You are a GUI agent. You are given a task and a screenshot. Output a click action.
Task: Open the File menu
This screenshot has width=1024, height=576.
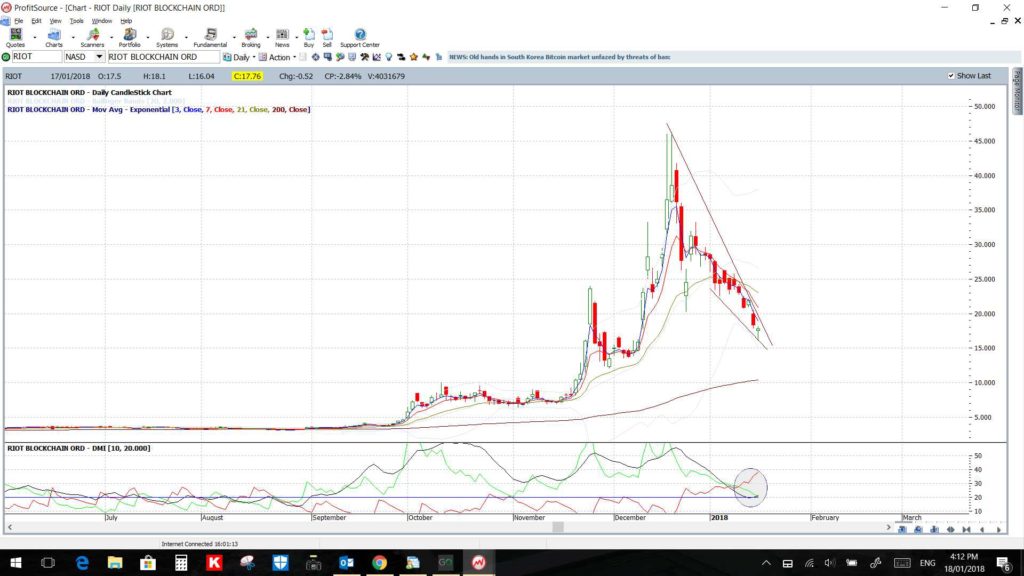click(x=18, y=21)
